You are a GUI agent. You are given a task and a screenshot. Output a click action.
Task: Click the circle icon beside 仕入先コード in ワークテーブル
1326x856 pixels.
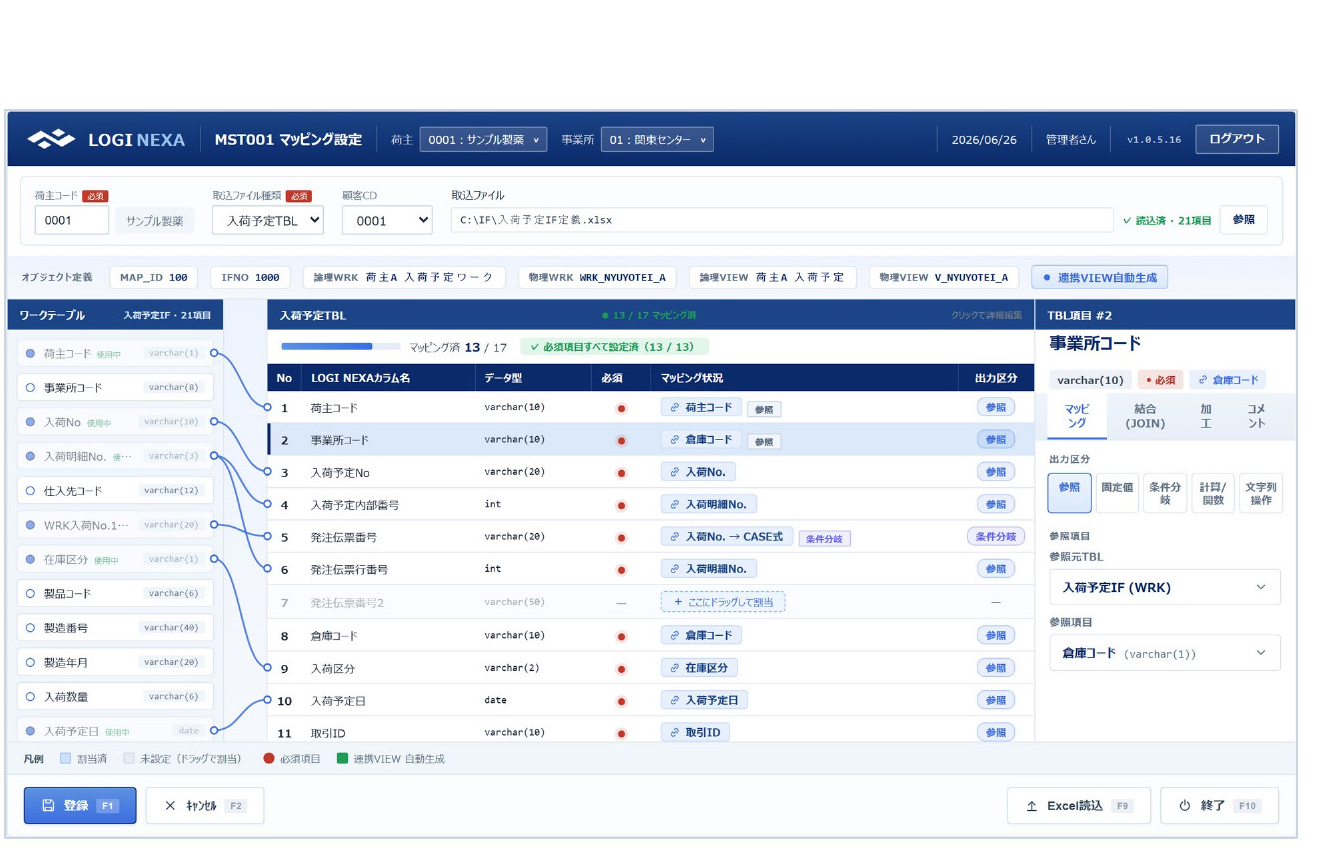coord(30,491)
